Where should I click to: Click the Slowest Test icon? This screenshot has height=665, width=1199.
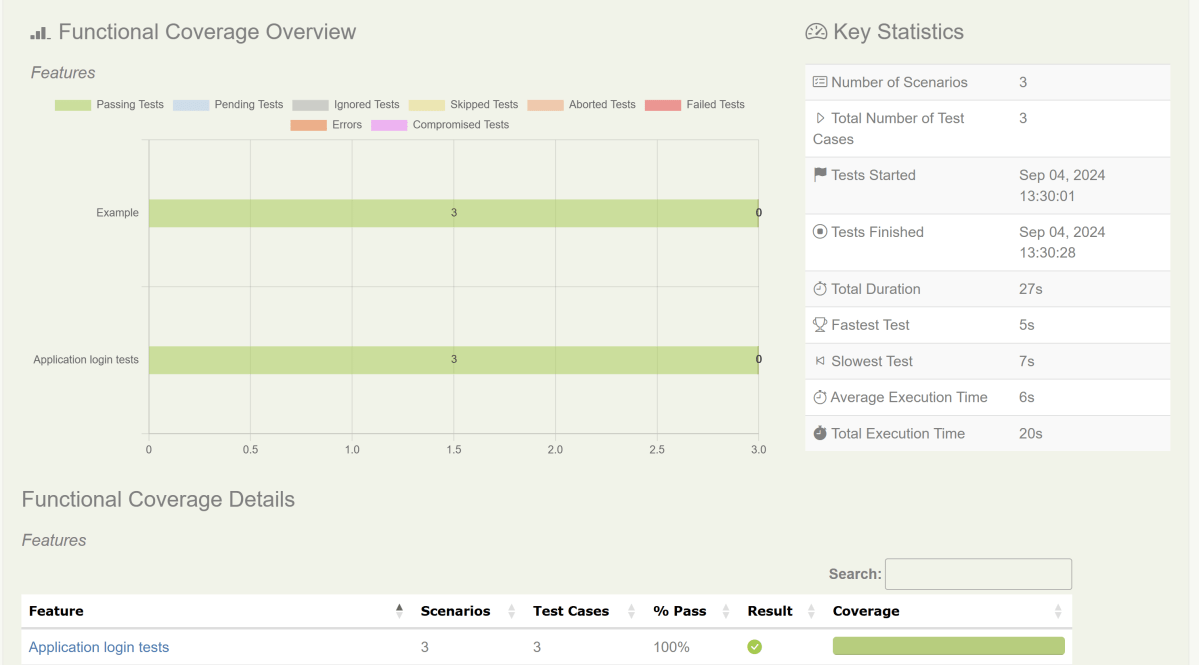(820, 361)
